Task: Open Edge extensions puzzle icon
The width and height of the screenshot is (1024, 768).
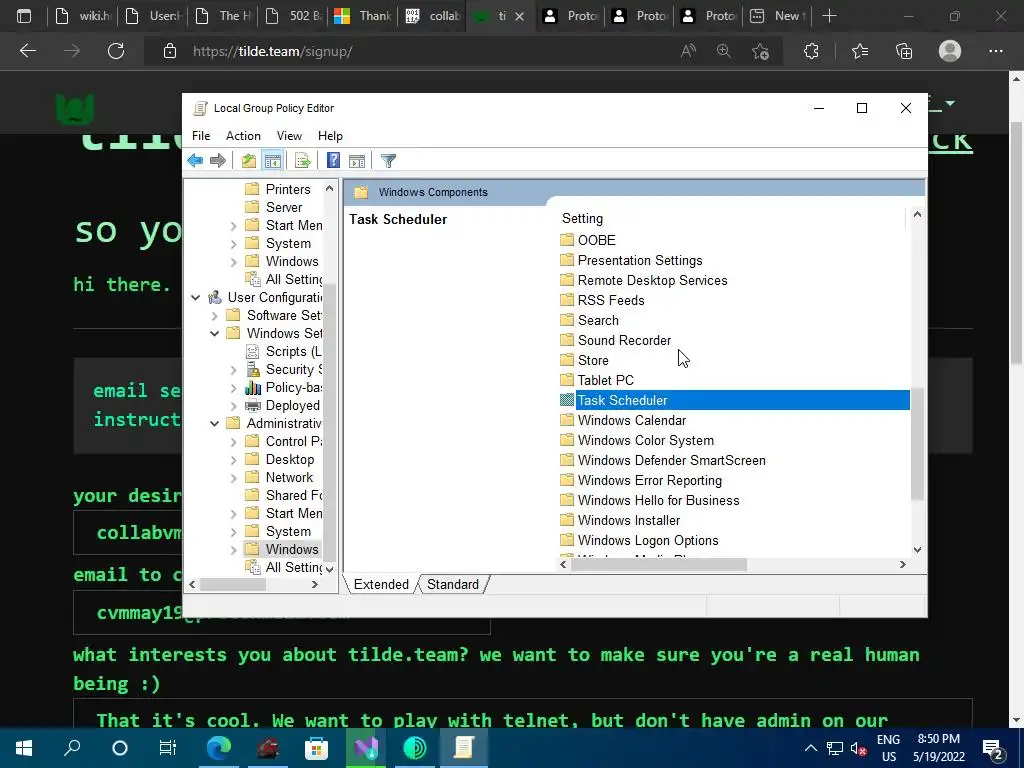Action: 811,51
